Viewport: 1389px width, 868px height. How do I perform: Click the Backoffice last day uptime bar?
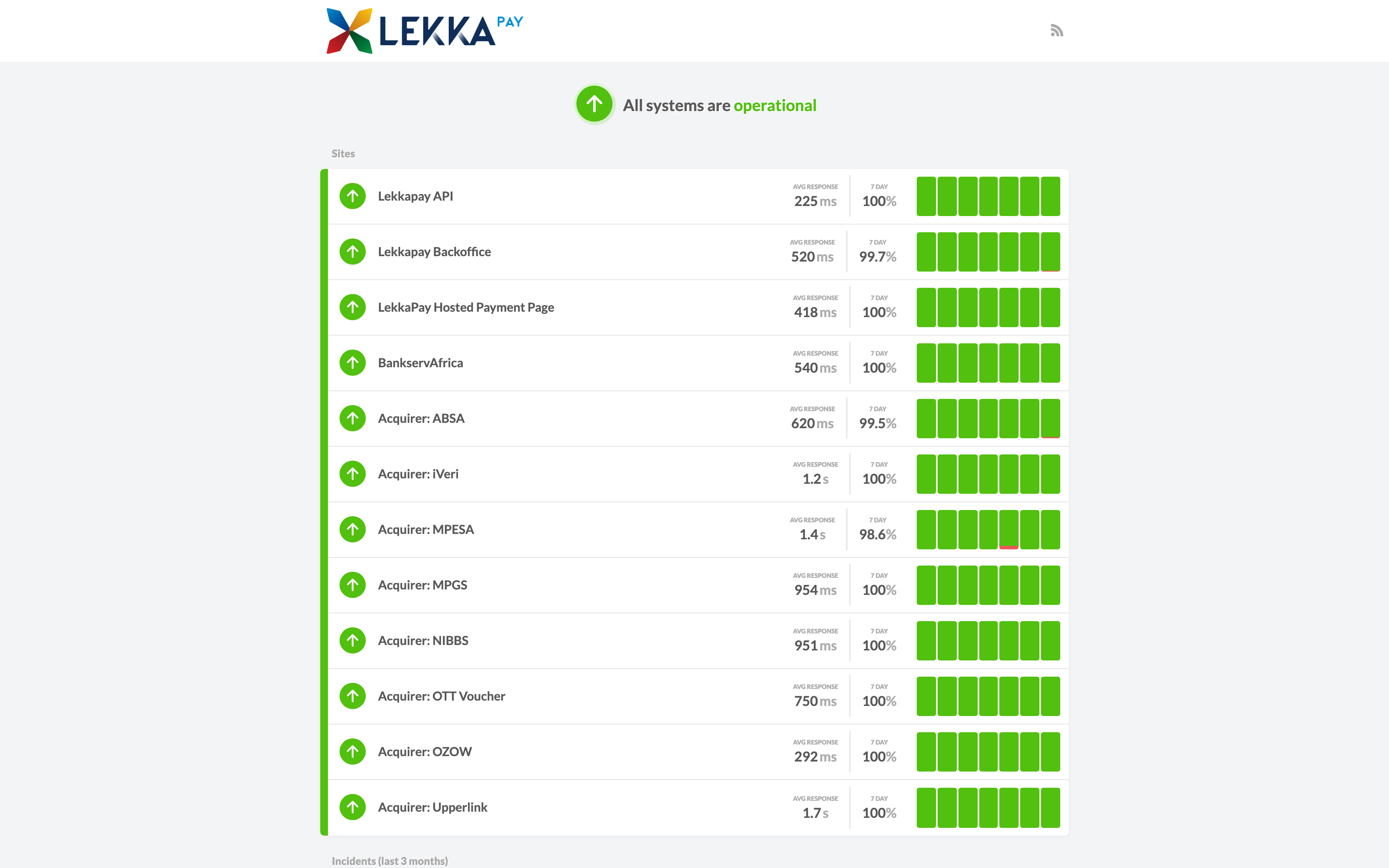click(1050, 252)
